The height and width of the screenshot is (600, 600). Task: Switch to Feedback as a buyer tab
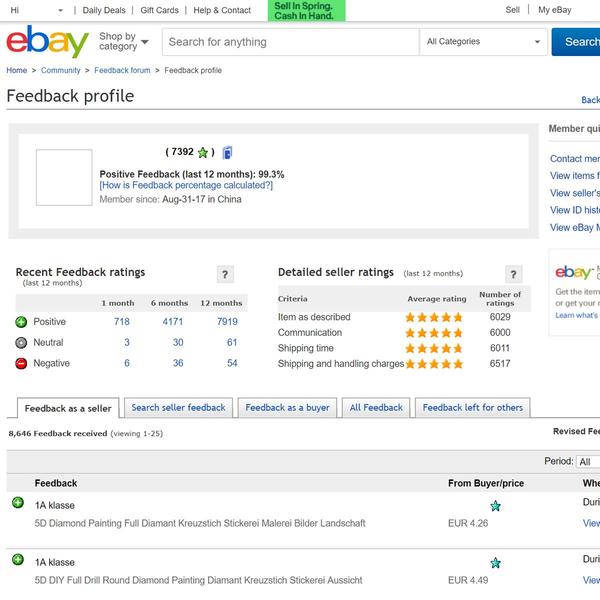pyautogui.click(x=287, y=408)
